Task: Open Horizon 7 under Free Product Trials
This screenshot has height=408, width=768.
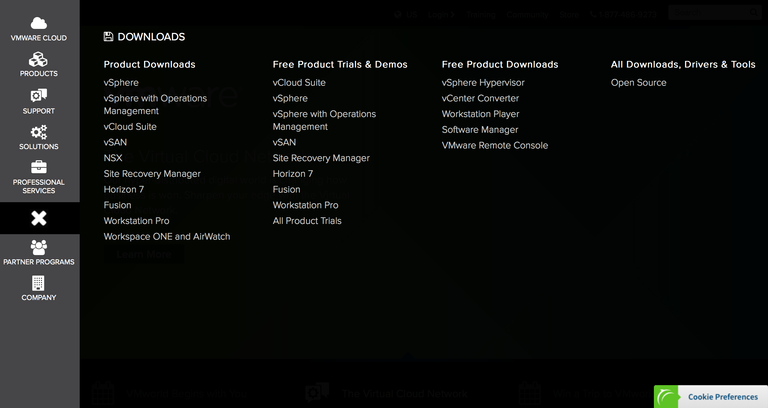Action: (293, 174)
